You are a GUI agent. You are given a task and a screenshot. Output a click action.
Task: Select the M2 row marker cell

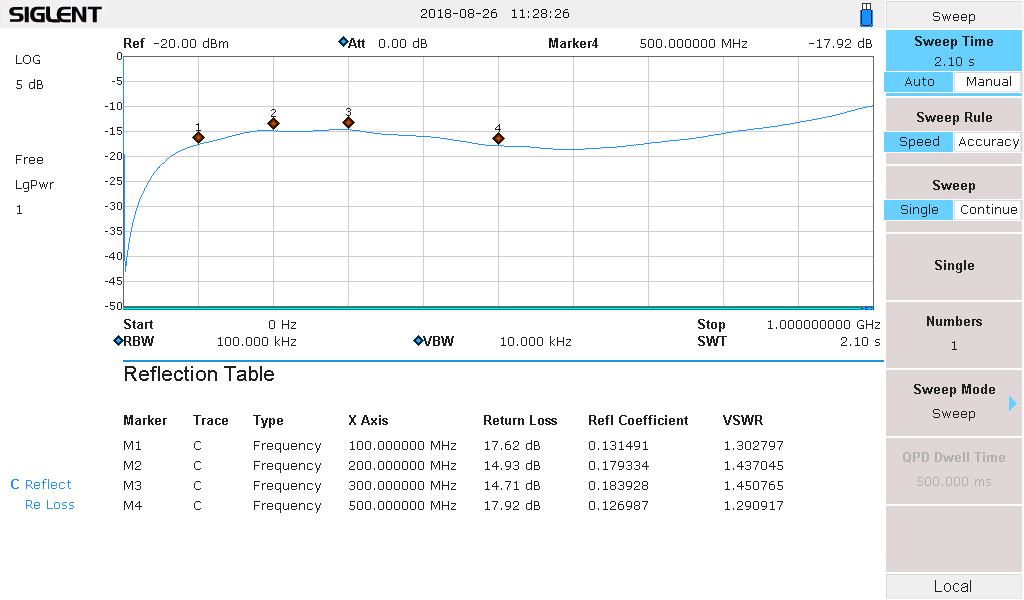tap(133, 466)
